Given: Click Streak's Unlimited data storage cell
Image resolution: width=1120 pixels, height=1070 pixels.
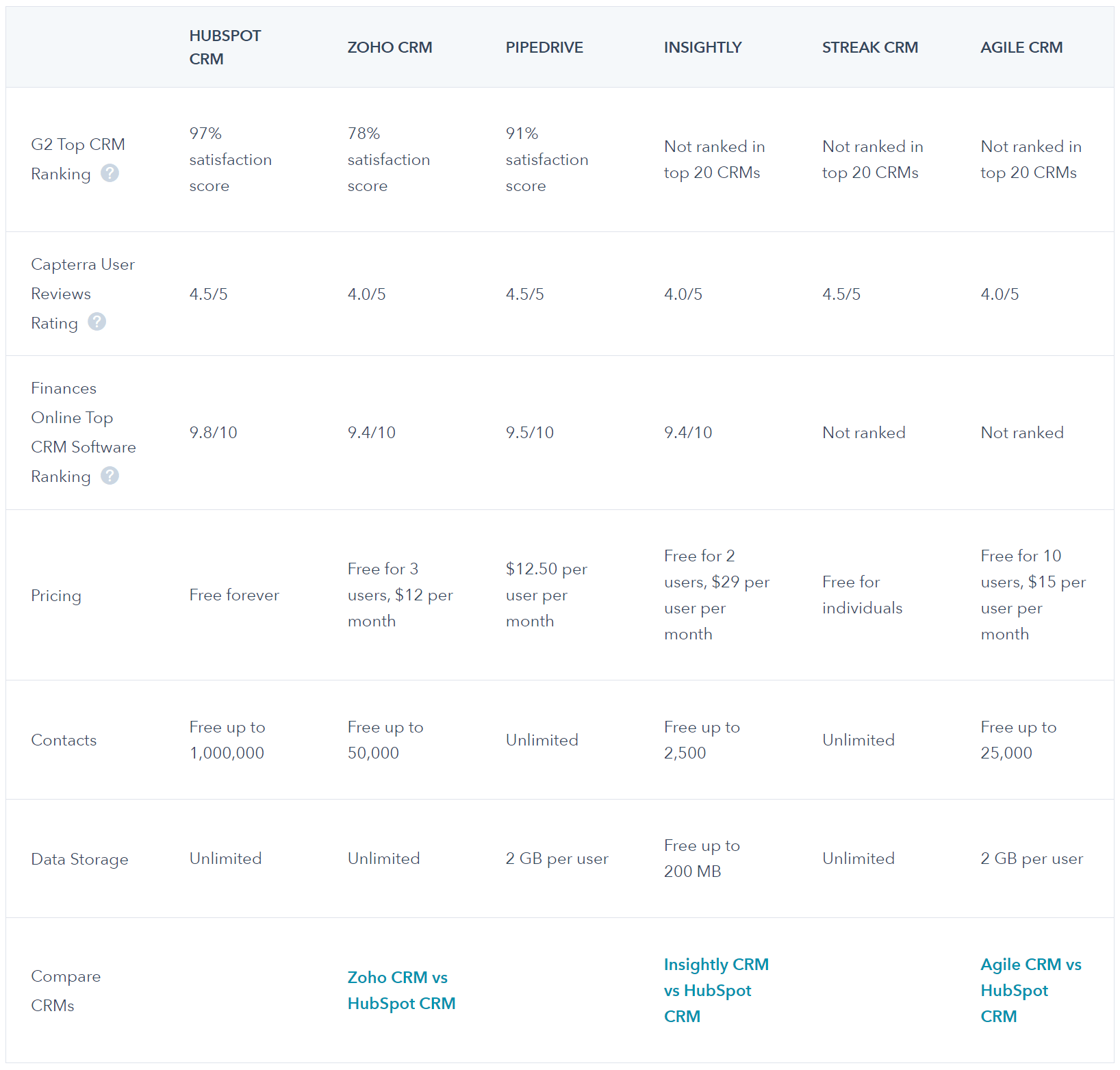Looking at the screenshot, I should click(858, 858).
